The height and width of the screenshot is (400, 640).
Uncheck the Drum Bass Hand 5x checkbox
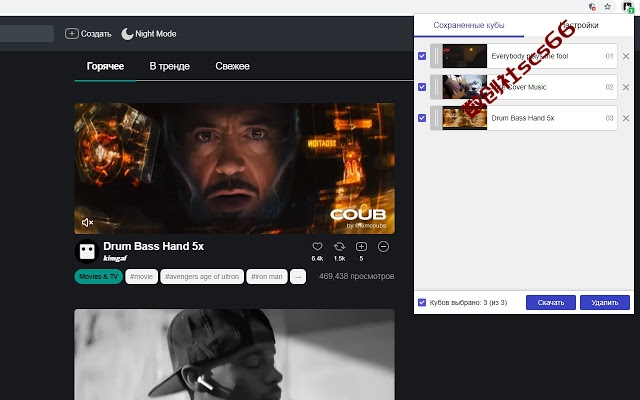point(422,118)
